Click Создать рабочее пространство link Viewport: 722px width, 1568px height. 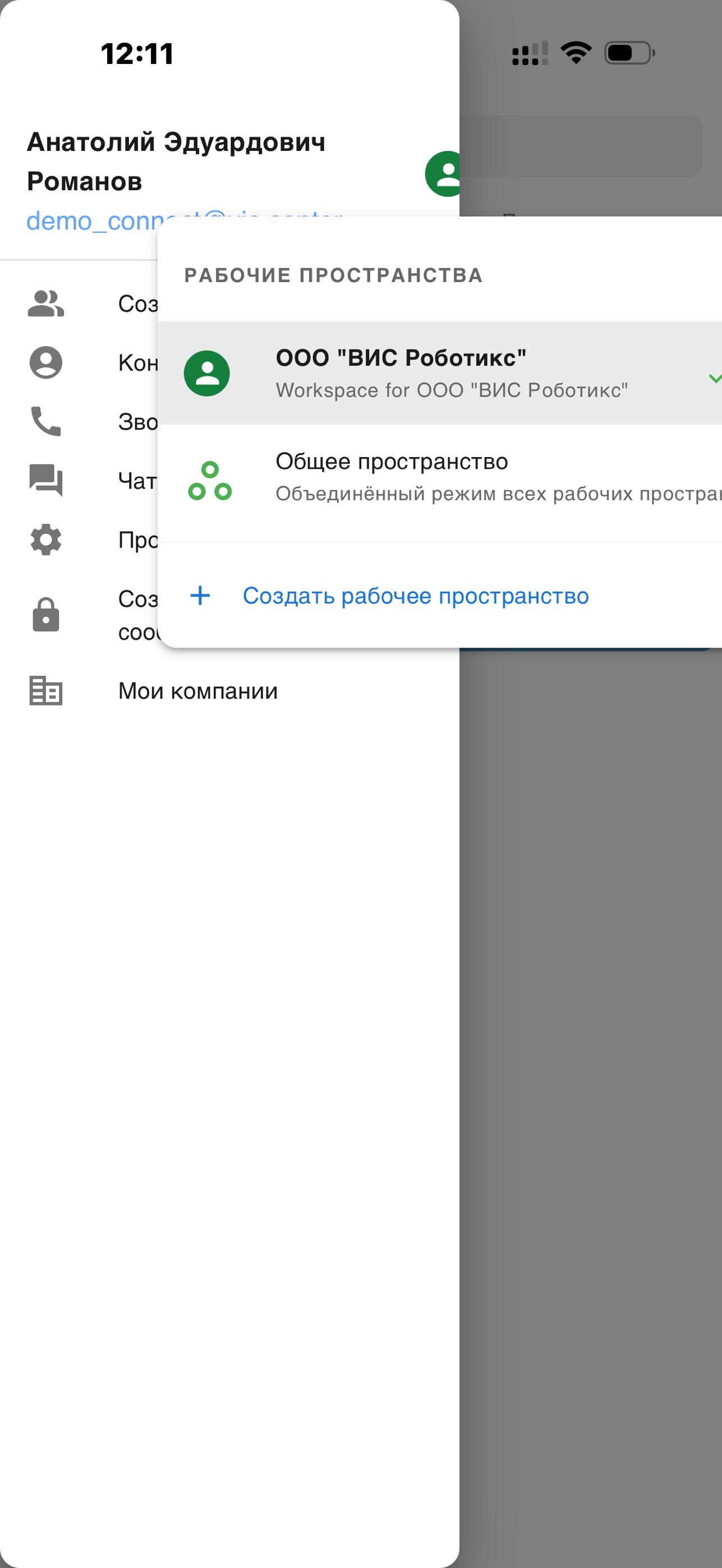[416, 596]
